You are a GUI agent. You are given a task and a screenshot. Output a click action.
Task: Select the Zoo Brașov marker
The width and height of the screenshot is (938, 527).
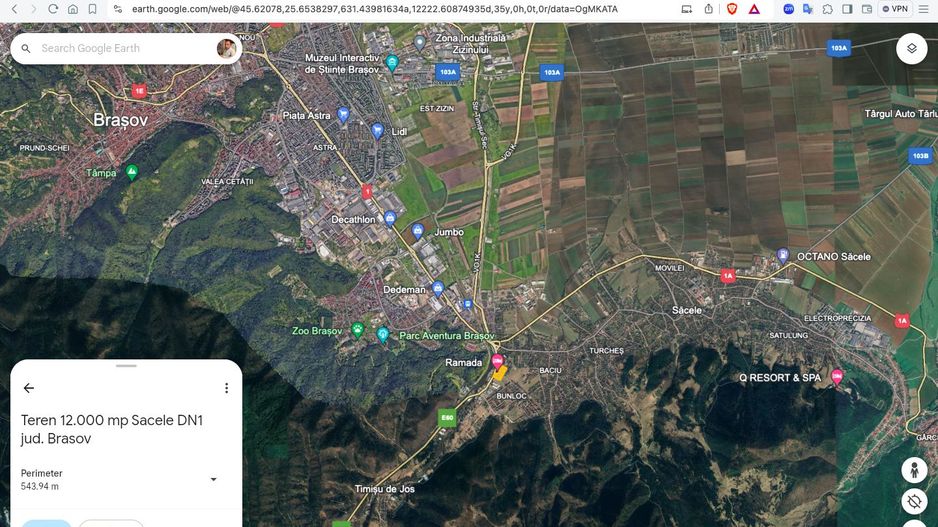click(x=357, y=330)
